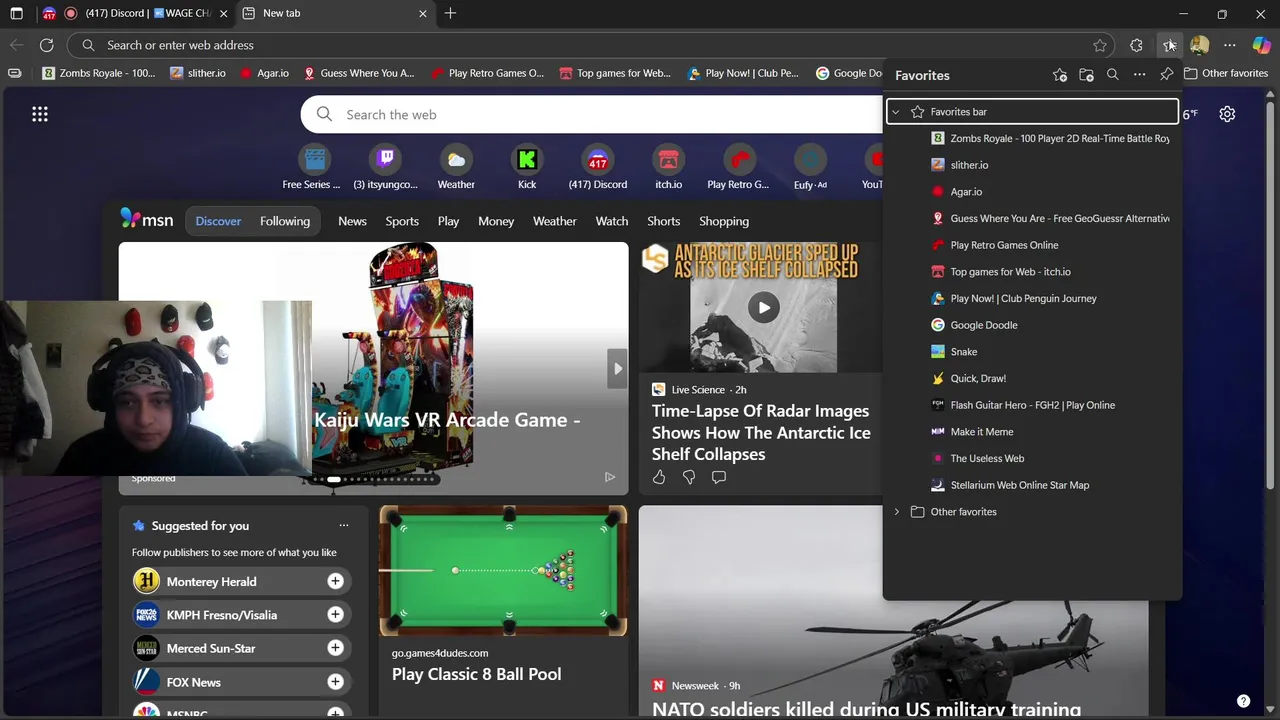Collapse the Favorites bar folder
This screenshot has width=1280, height=720.
(x=896, y=112)
